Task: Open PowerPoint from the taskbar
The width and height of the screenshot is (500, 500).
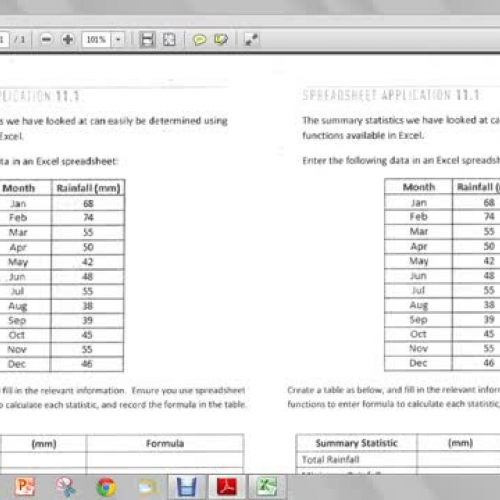Action: tap(25, 486)
